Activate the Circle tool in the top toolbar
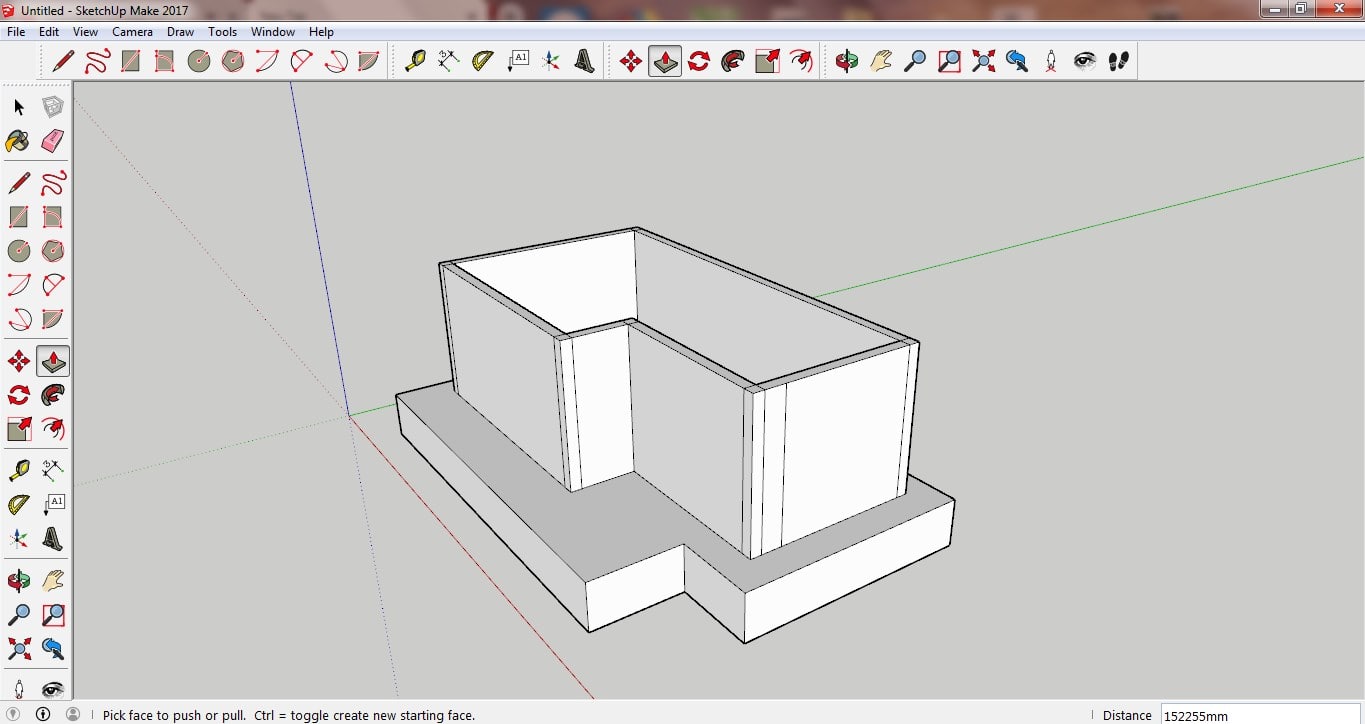The height and width of the screenshot is (724, 1365). pos(199,61)
